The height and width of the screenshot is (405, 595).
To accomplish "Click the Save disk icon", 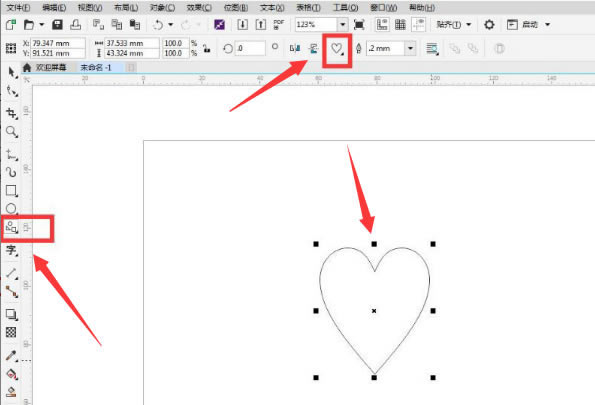I will [57, 25].
